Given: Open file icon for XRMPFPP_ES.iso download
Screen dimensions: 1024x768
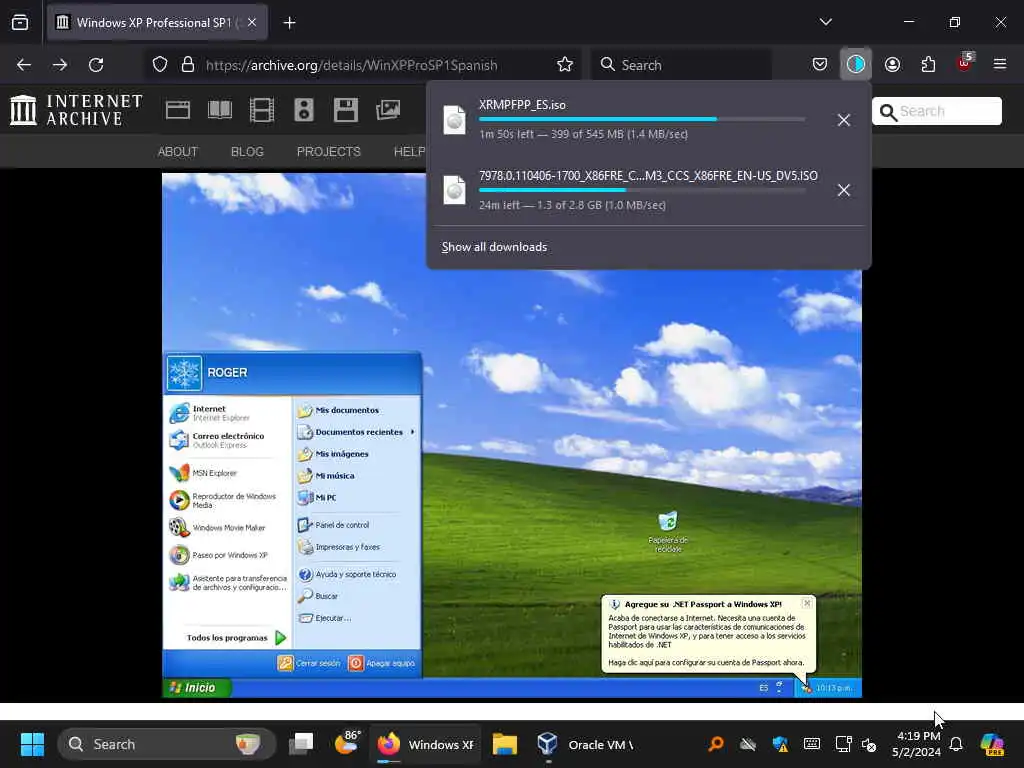Looking at the screenshot, I should 455,120.
